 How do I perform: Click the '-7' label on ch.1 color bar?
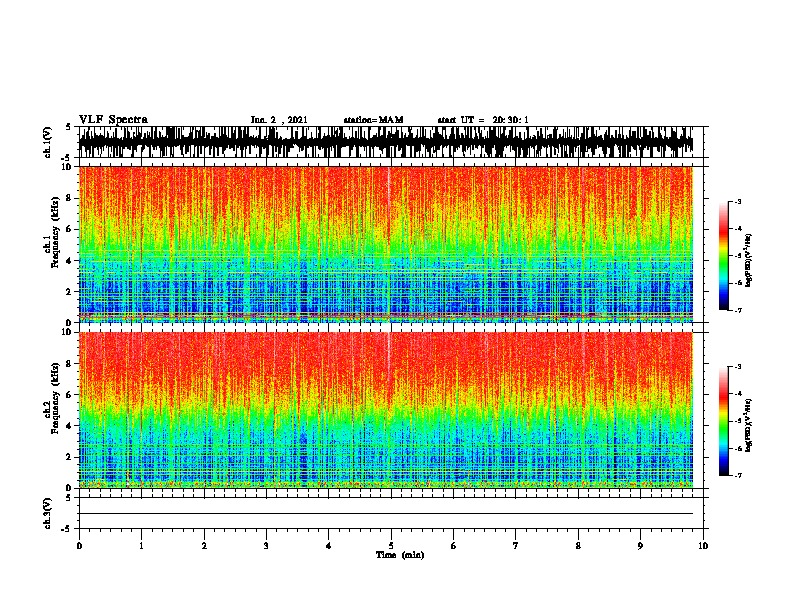point(738,310)
